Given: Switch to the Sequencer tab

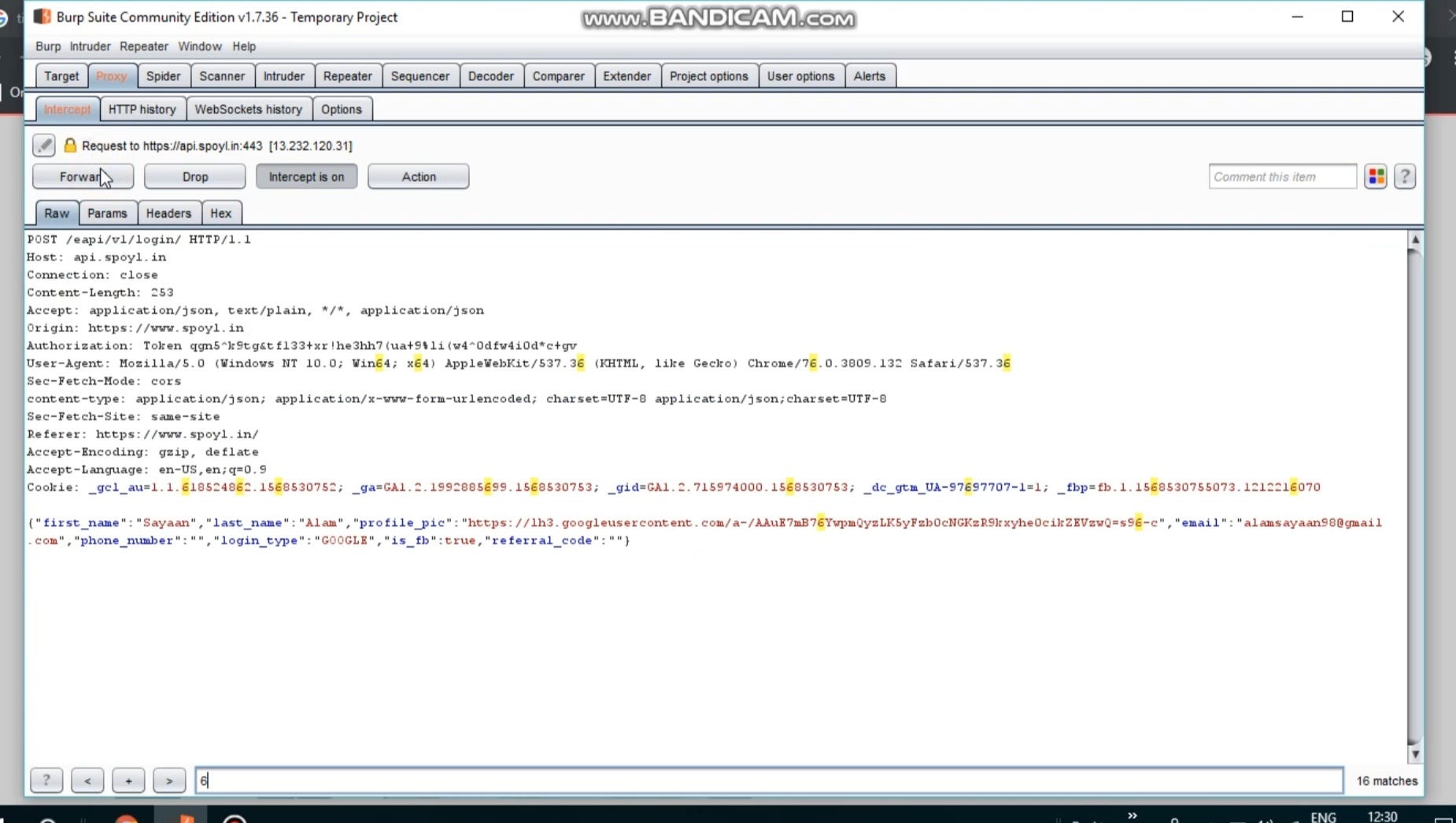Looking at the screenshot, I should pos(420,76).
